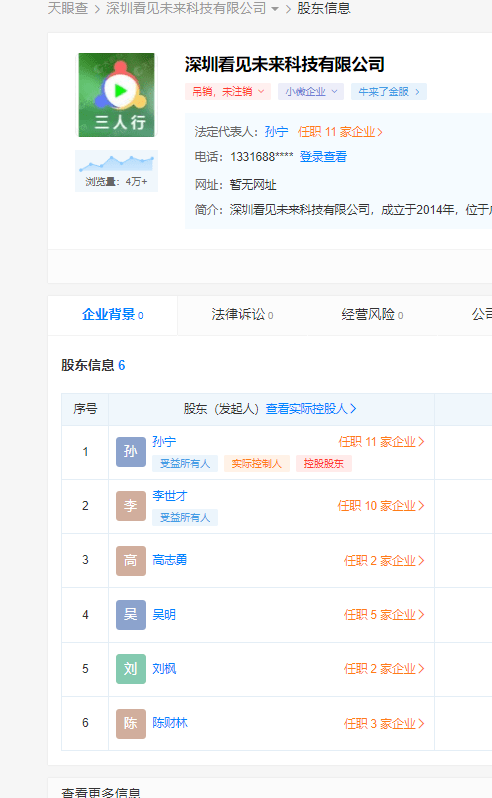Click the 刘 avatar icon
The image size is (492, 798).
(x=131, y=669)
